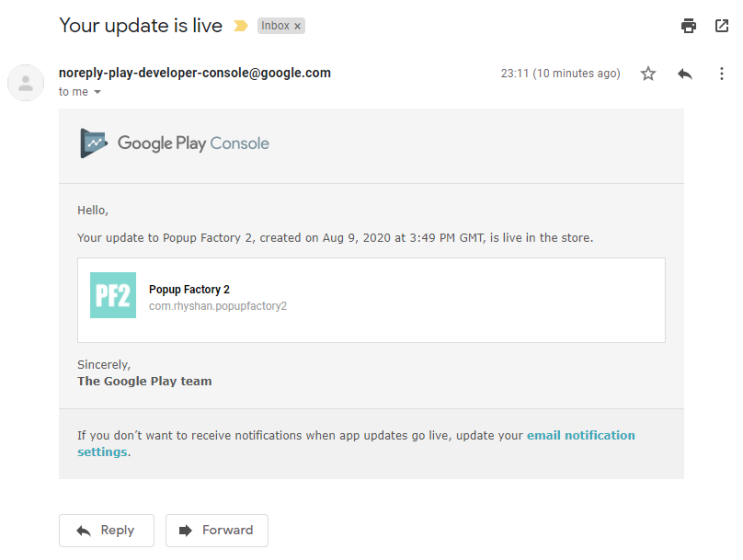Click 'The Google Play team' signature
The image size is (743, 560).
pos(145,381)
